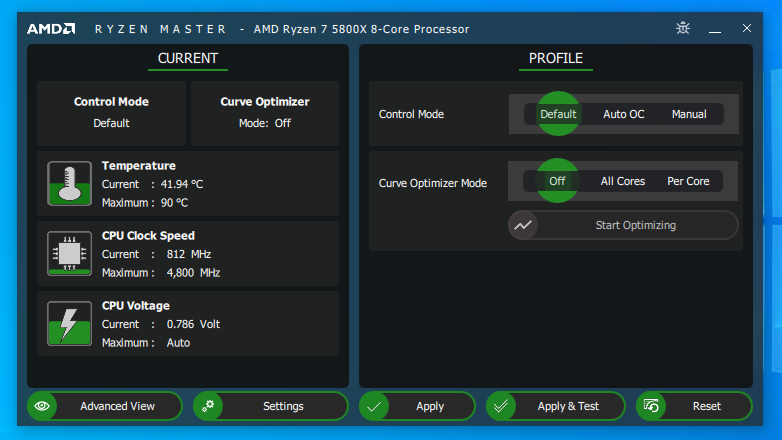Click the gears icon on Settings
Viewport: 782px width, 440px height.
coord(208,406)
